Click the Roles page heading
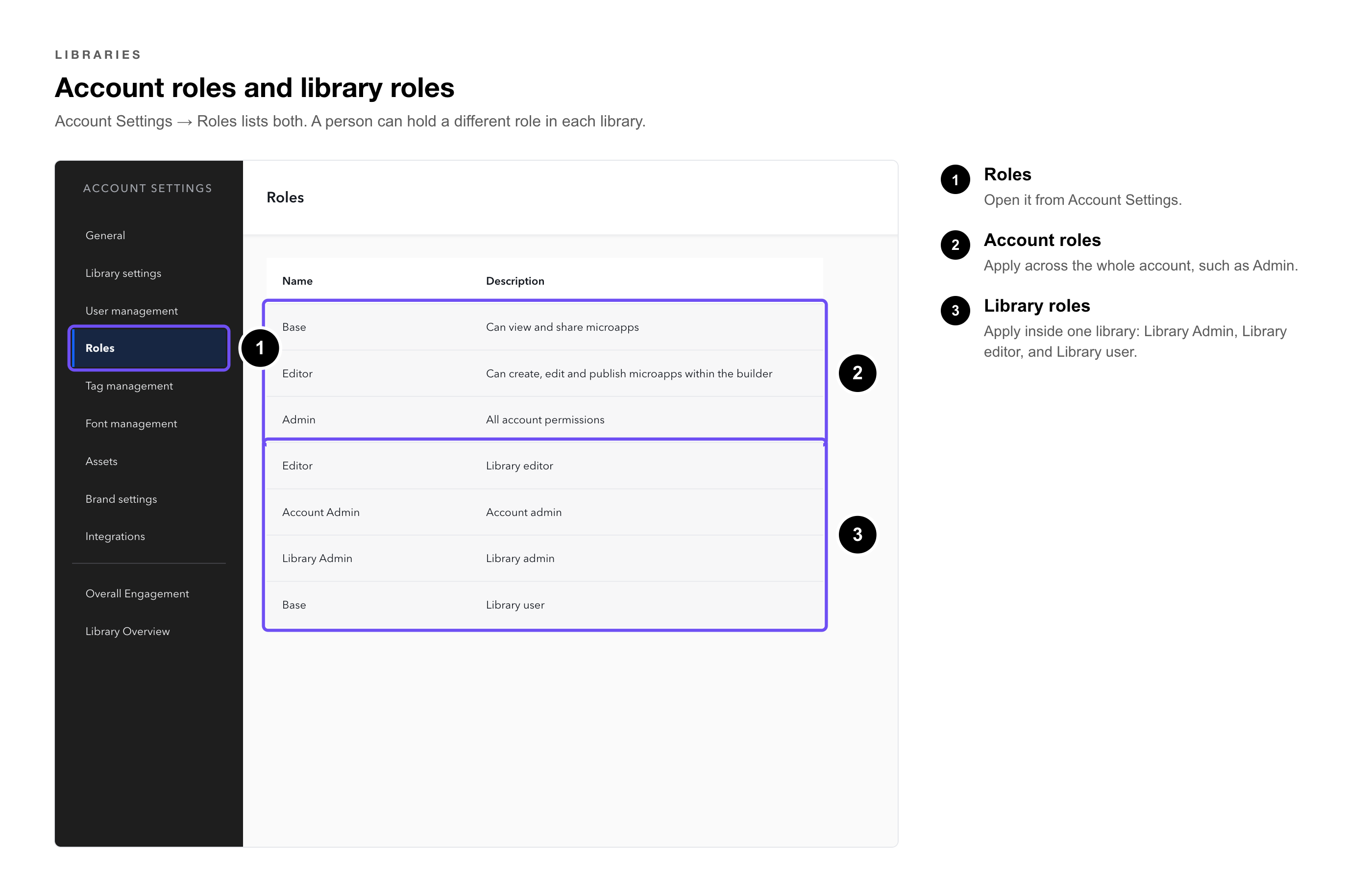Screen dimensions: 1372x882 285,197
